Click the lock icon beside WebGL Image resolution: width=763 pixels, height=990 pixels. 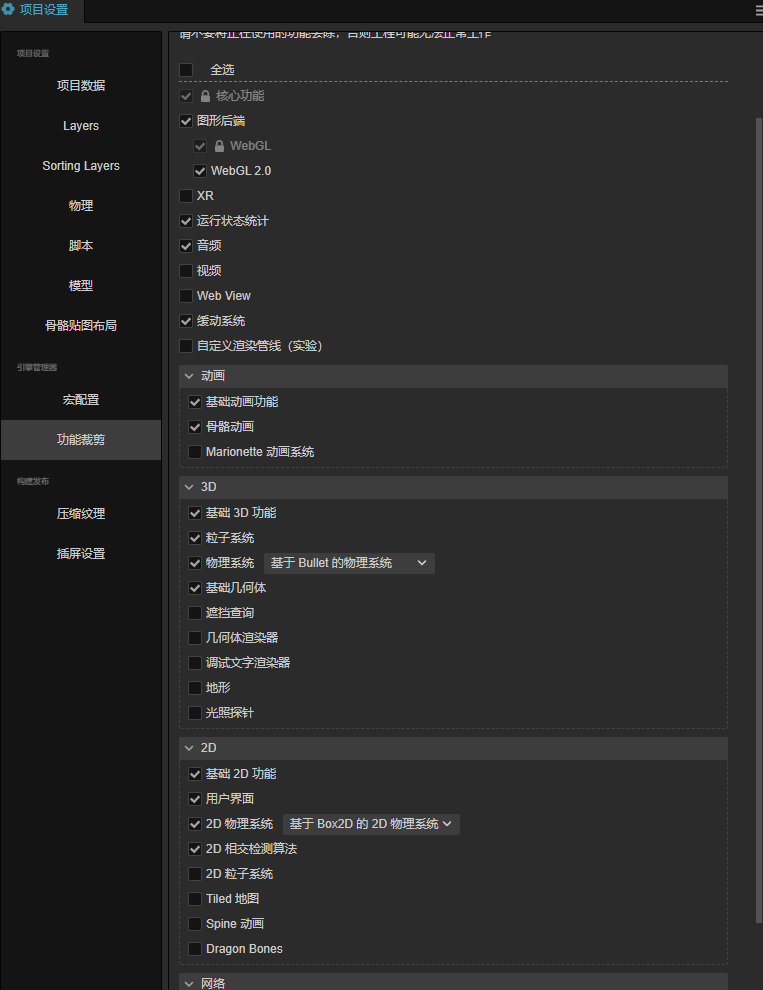coord(219,146)
